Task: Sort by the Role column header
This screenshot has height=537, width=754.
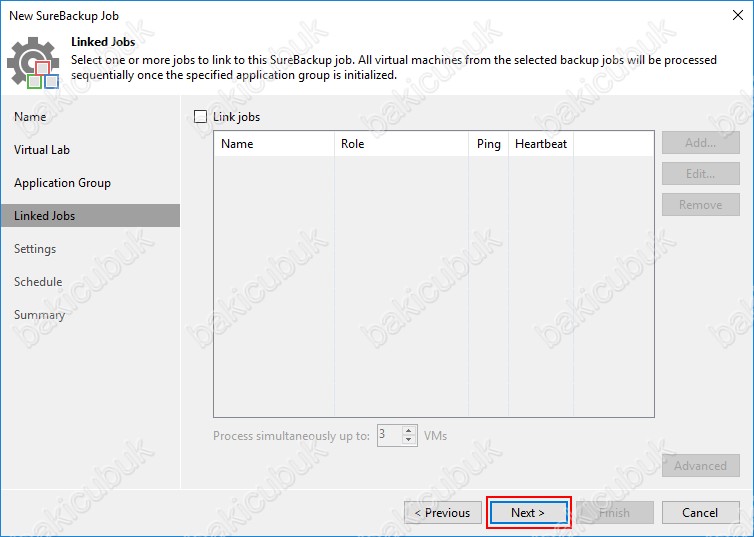Action: (402, 144)
